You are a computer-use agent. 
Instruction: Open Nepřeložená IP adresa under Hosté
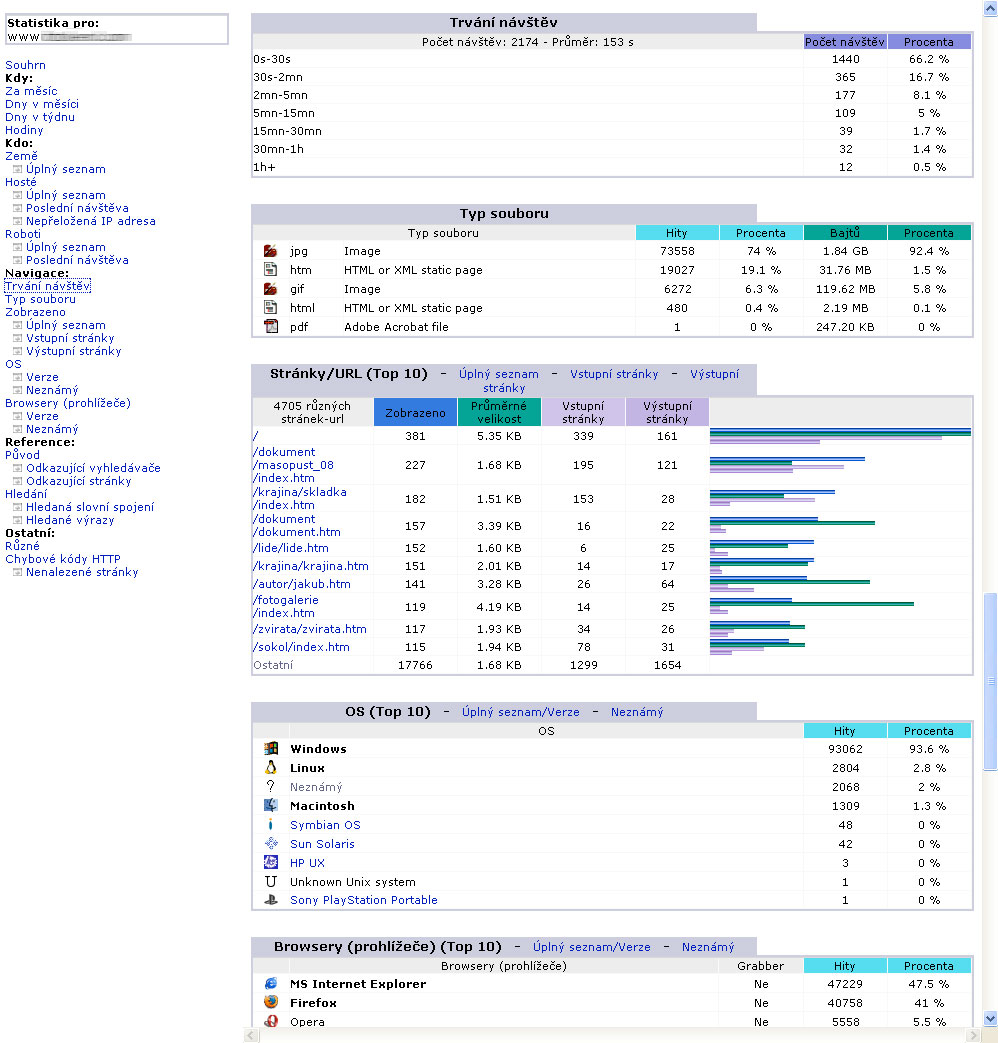coord(90,221)
